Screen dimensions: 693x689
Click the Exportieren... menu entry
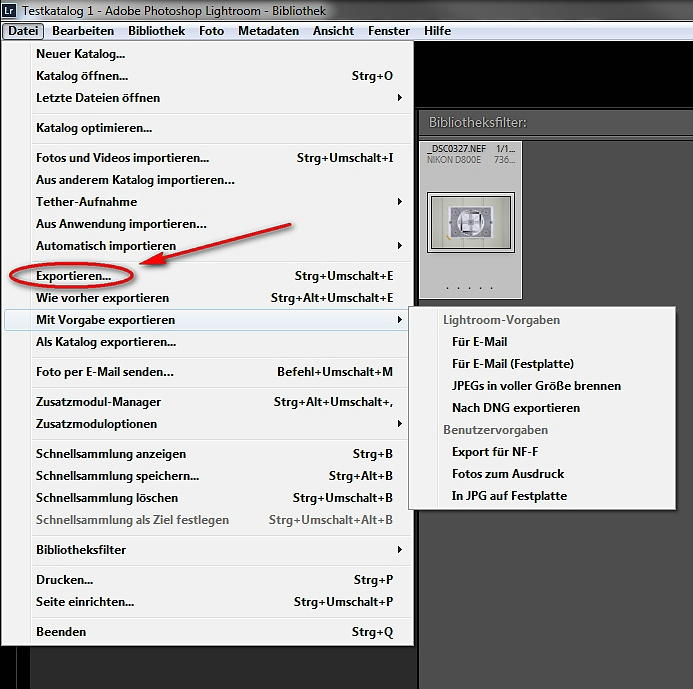point(207,276)
